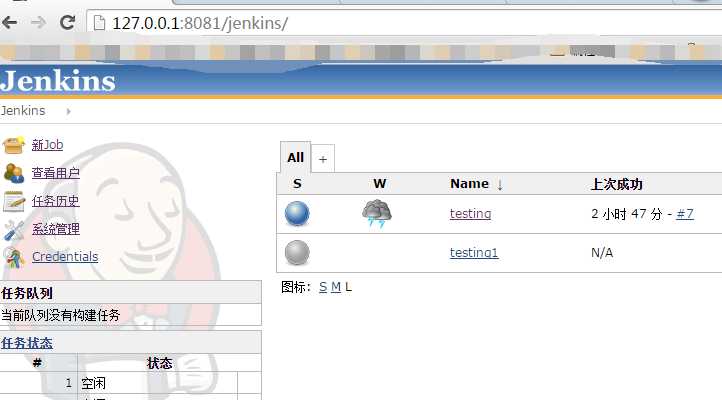Click grey status ball for testing1
Screen dimensions: 722x400
pyautogui.click(x=297, y=253)
